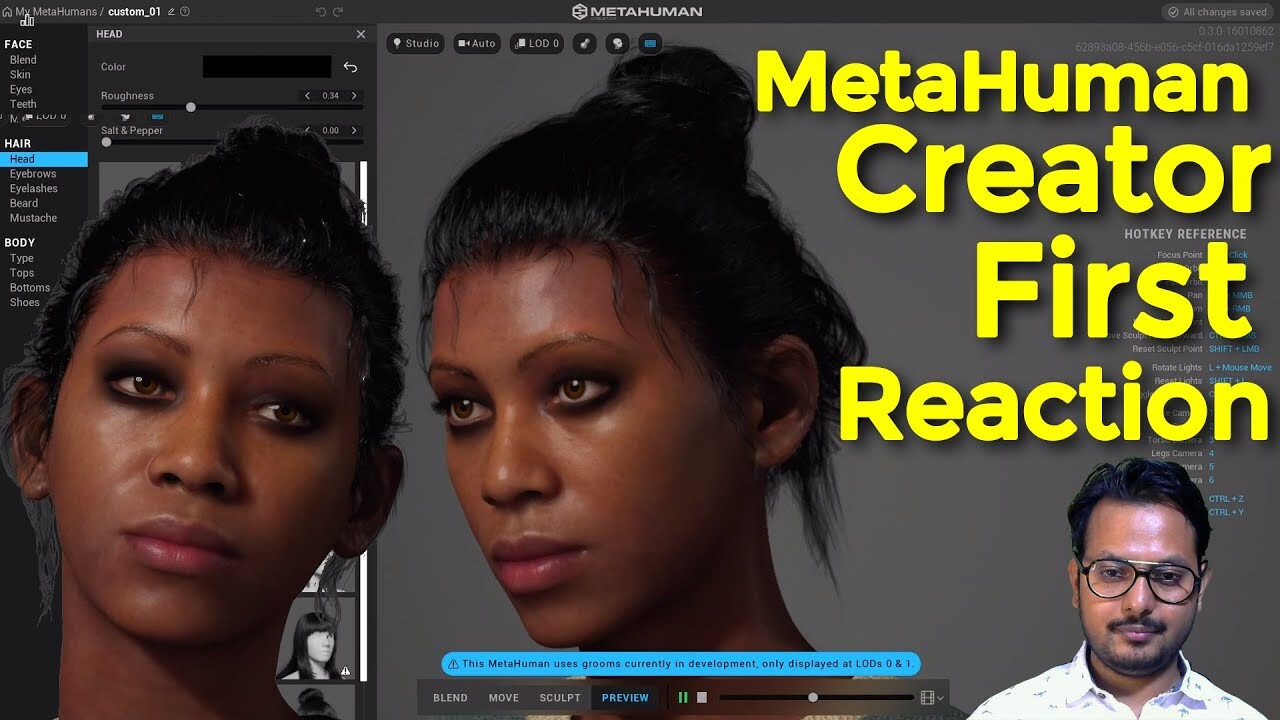Toggle the clay material preview mode
Viewport: 1280px width, 720px height.
pyautogui.click(x=584, y=43)
